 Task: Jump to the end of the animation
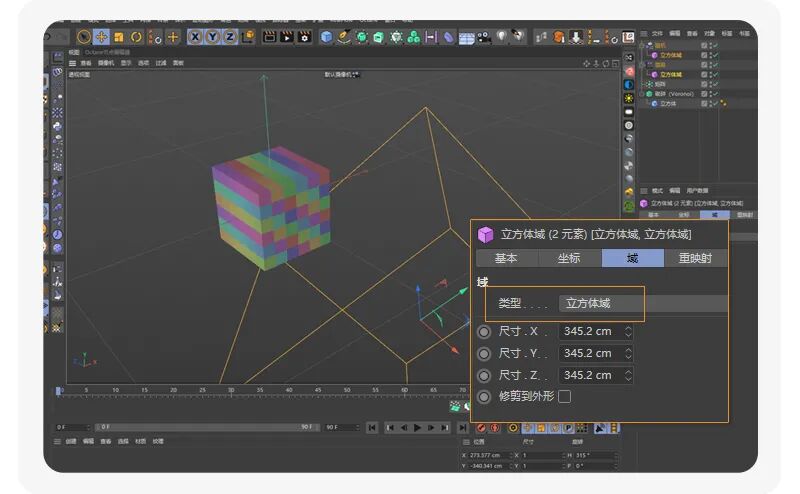462,428
